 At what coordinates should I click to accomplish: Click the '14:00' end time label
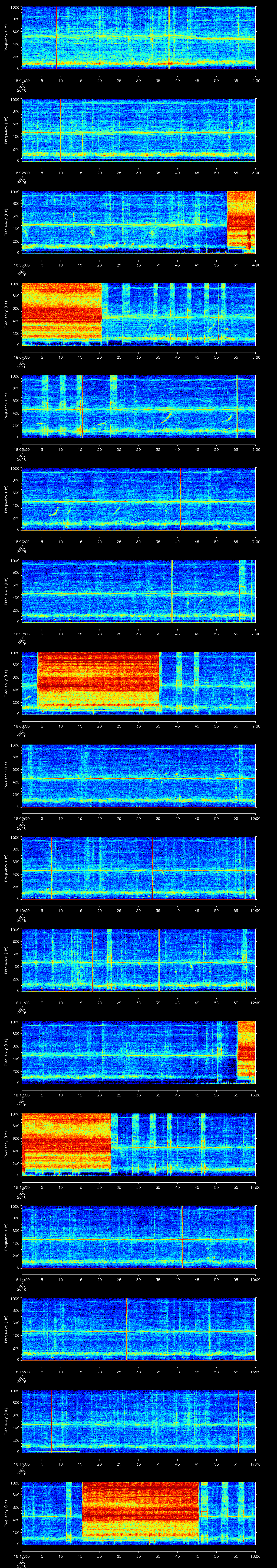tap(256, 1187)
